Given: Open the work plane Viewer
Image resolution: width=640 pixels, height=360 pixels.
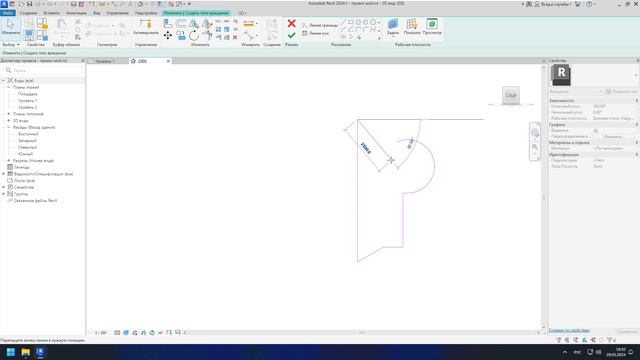Looking at the screenshot, I should tap(432, 27).
